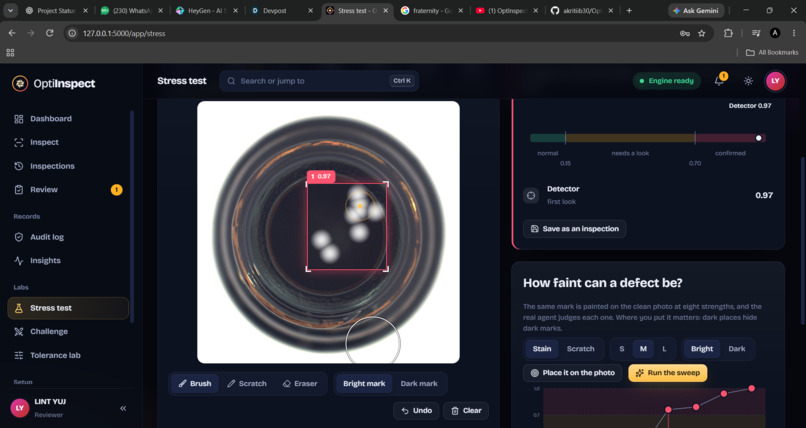806x428 pixels.
Task: Open the Insights page
Action: pos(45,260)
